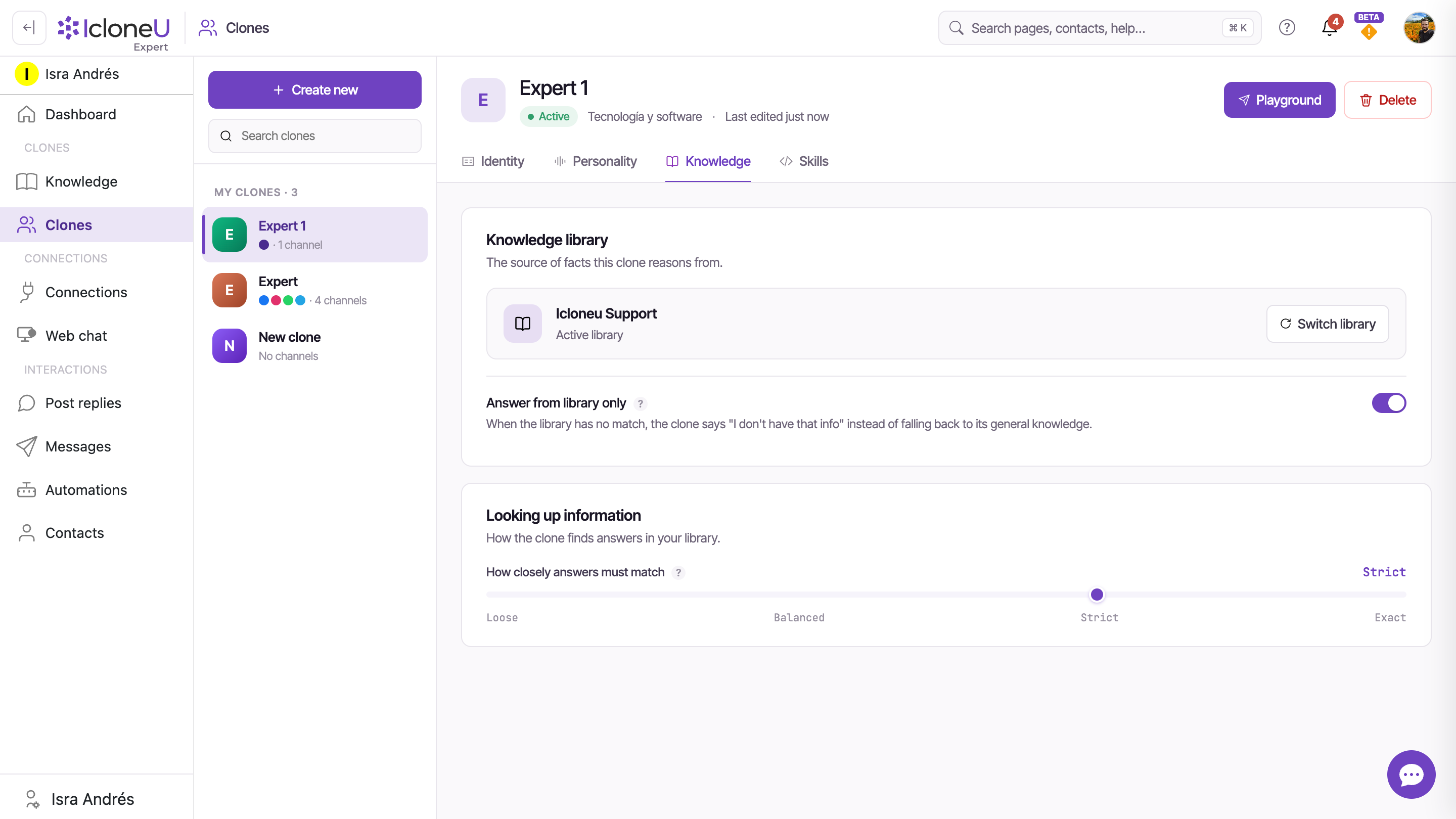Set slider to Balanced label
The image size is (1456, 819).
[x=799, y=618]
